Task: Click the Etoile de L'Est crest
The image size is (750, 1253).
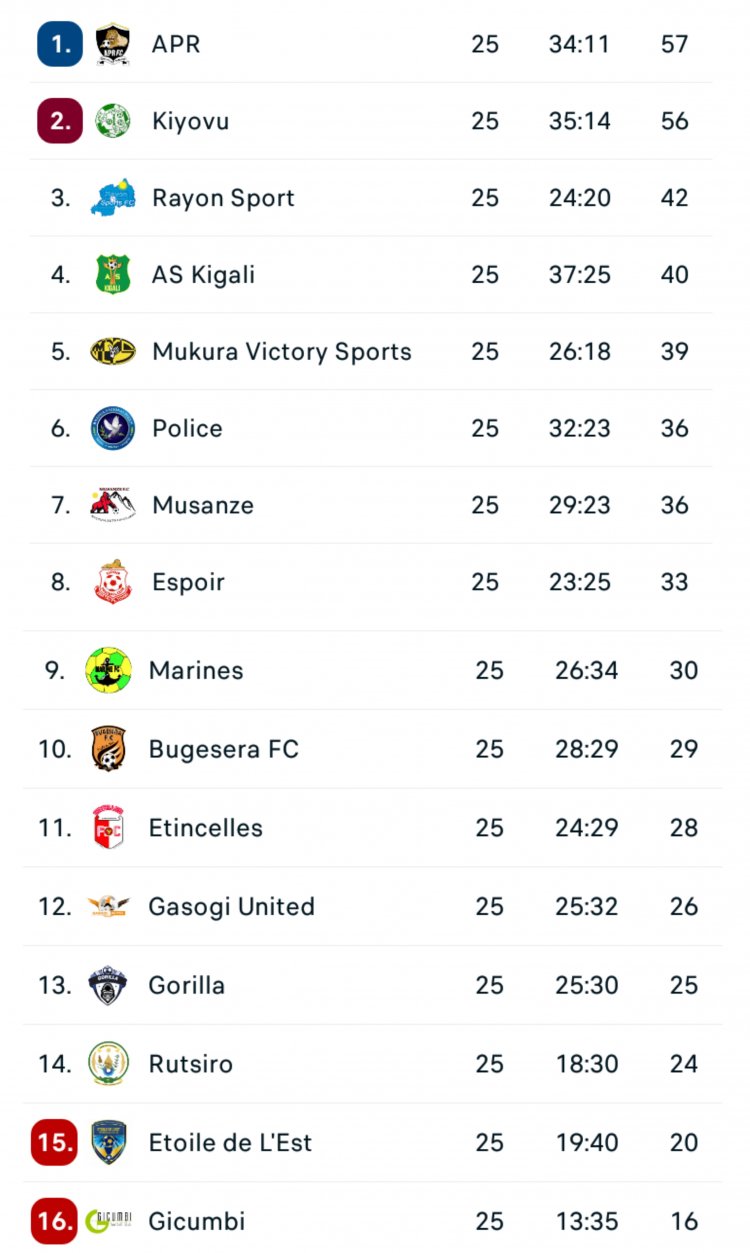Action: tap(108, 1142)
